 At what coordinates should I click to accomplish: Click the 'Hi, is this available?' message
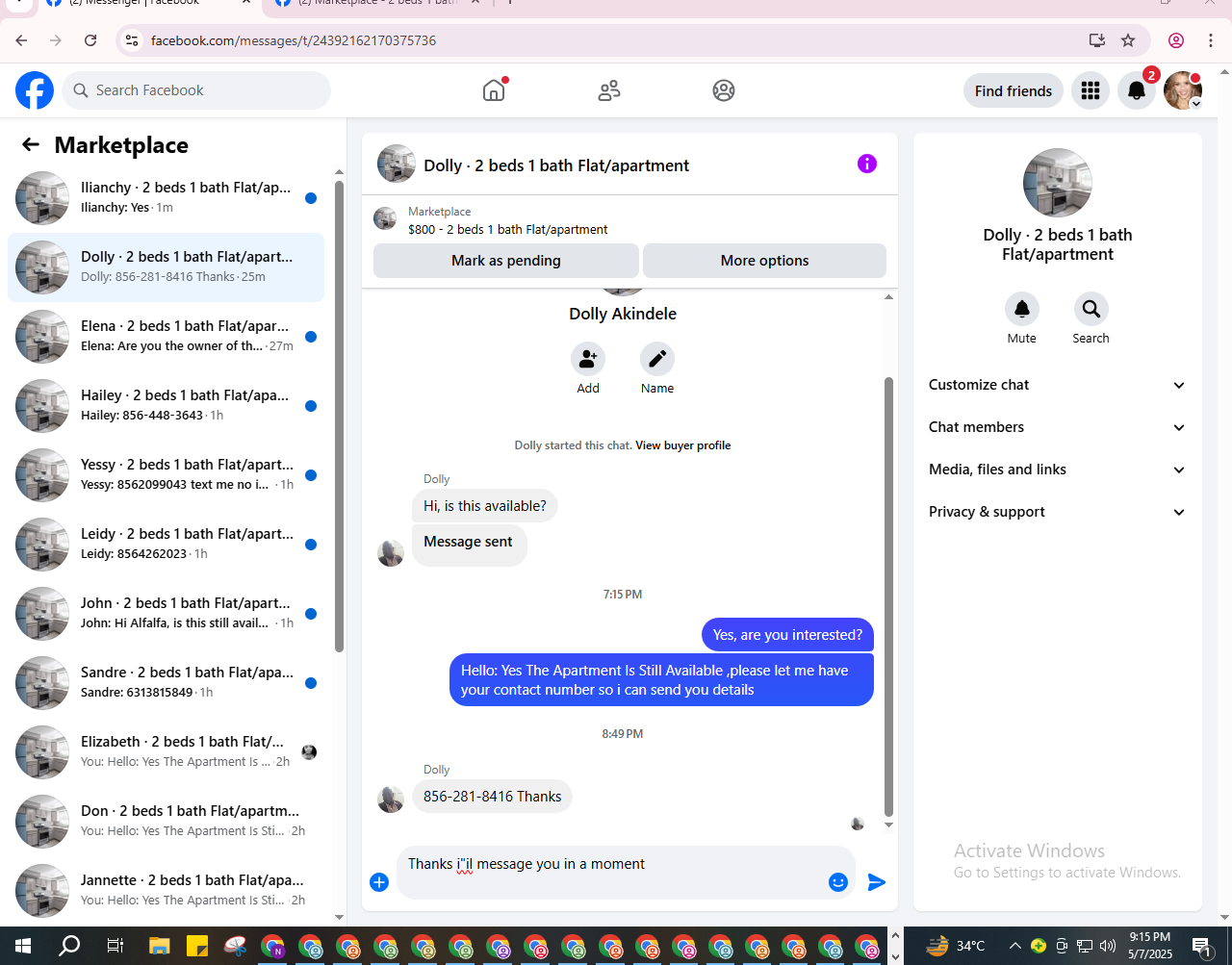pyautogui.click(x=485, y=506)
